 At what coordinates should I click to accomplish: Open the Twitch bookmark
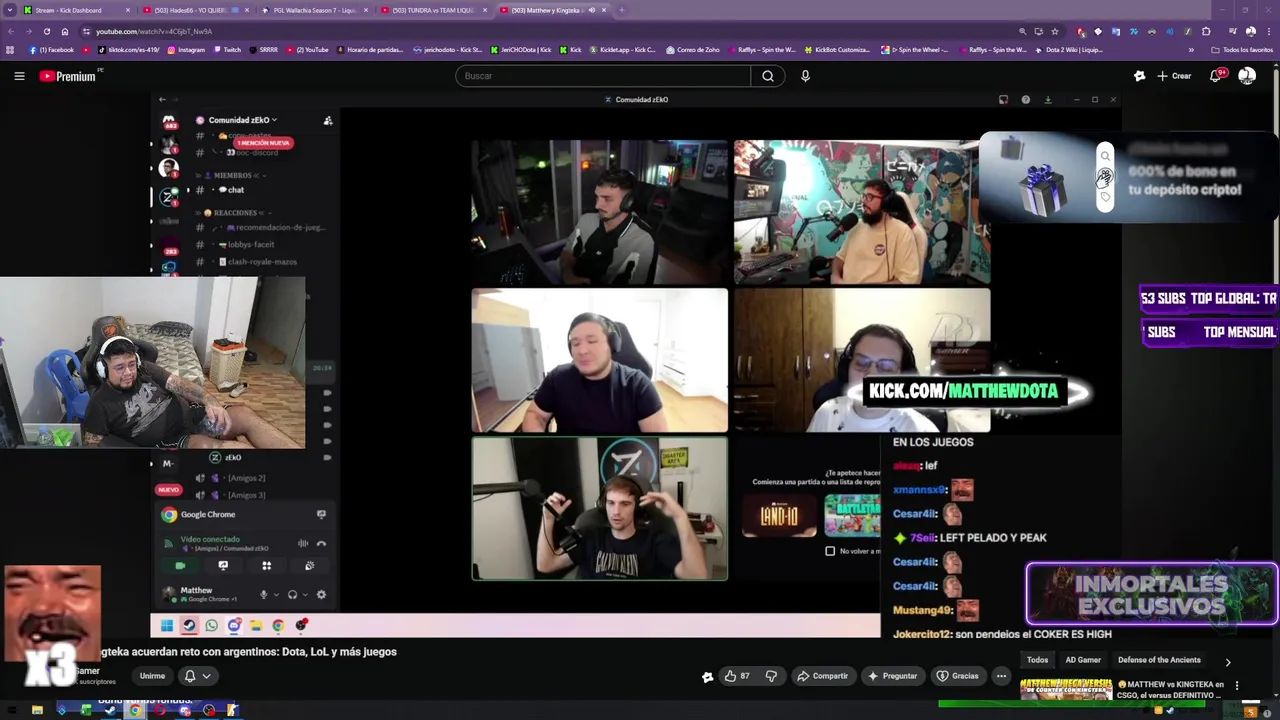click(227, 50)
